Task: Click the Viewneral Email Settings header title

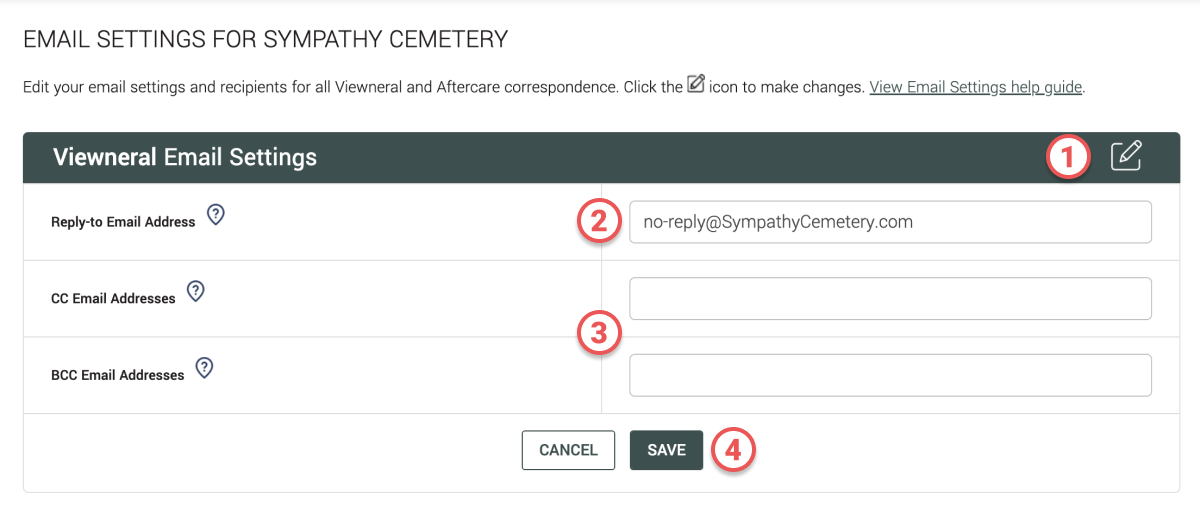Action: pyautogui.click(x=185, y=157)
